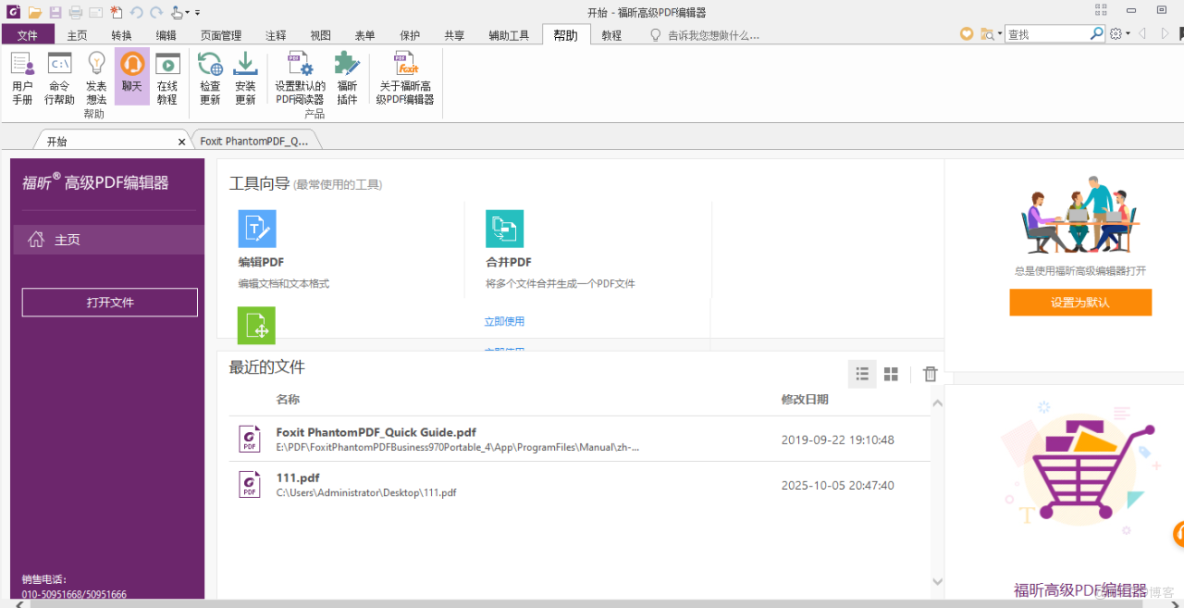The height and width of the screenshot is (608, 1184).
Task: Select the 编辑PDF tool in tool wizard
Action: coord(258,228)
